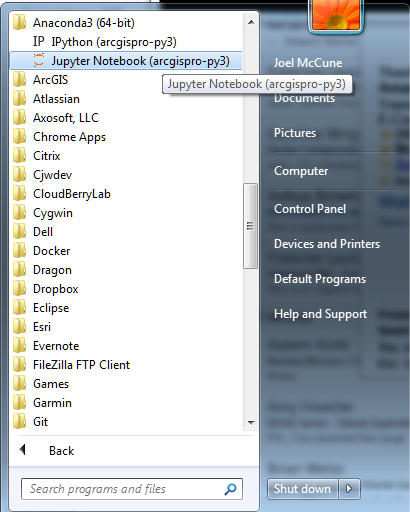Image resolution: width=410 pixels, height=512 pixels.
Task: Open shut down options arrow
Action: coord(349,489)
